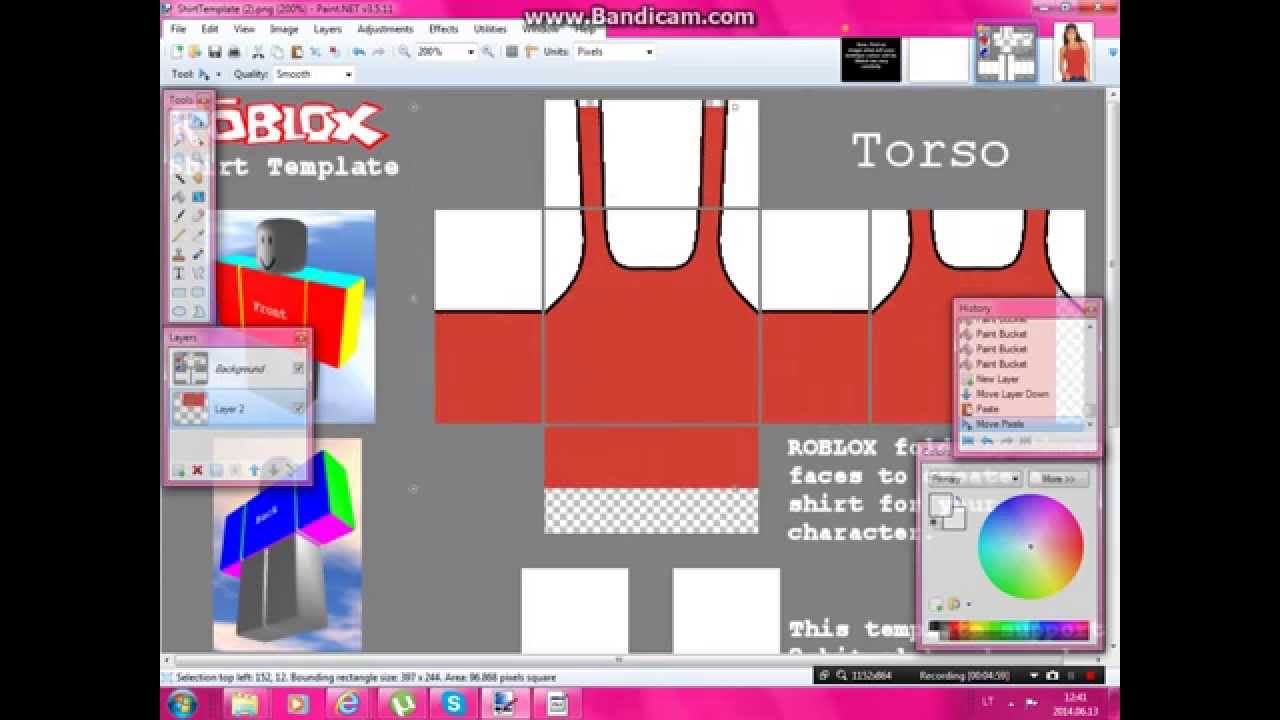Open the Units Pixels dropdown
This screenshot has width=1280, height=720.
[x=649, y=52]
